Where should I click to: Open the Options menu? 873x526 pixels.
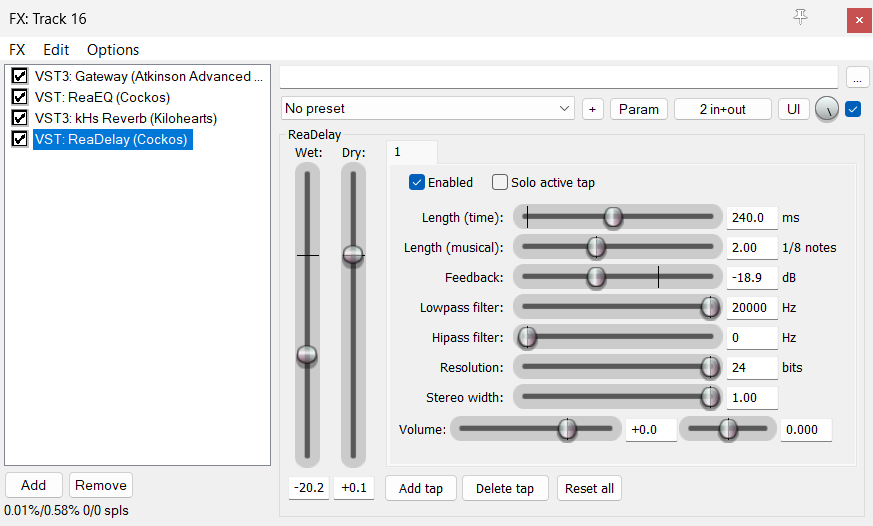tap(112, 50)
